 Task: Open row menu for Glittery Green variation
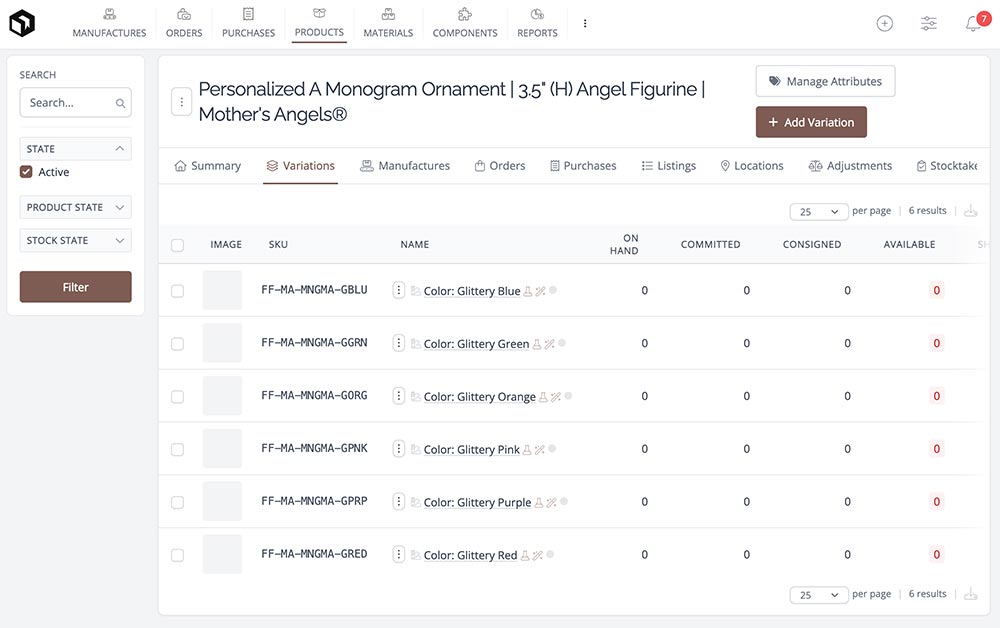click(x=399, y=343)
